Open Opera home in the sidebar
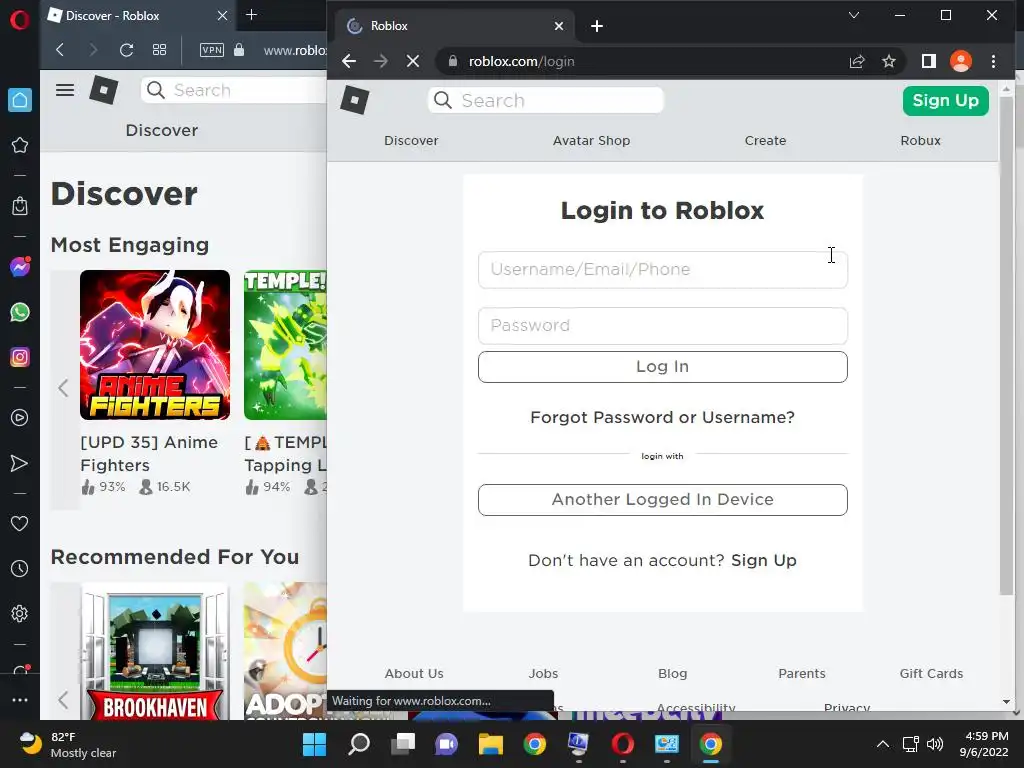 20,100
